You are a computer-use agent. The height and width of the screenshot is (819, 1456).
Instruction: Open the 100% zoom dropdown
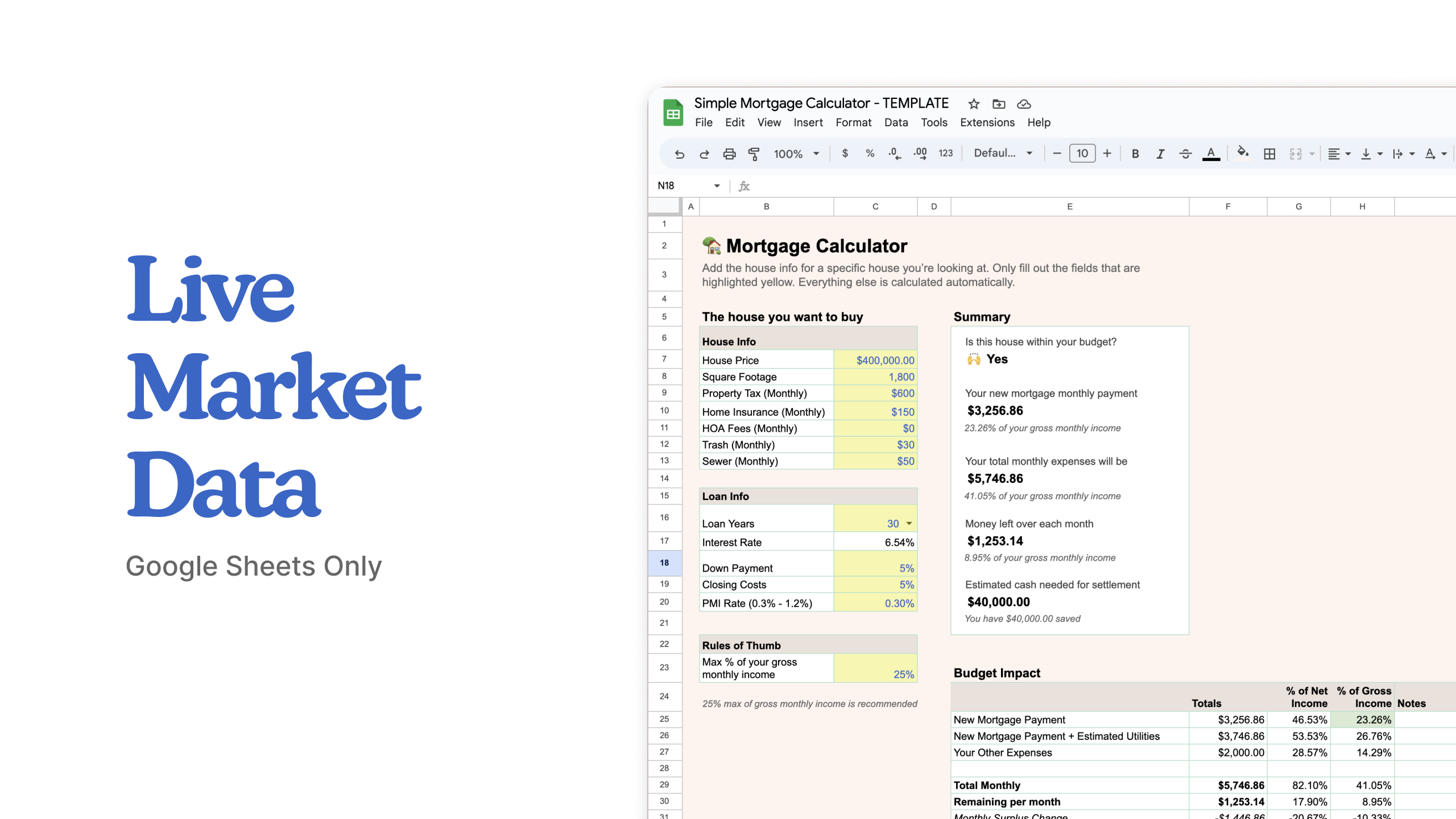pyautogui.click(x=796, y=154)
